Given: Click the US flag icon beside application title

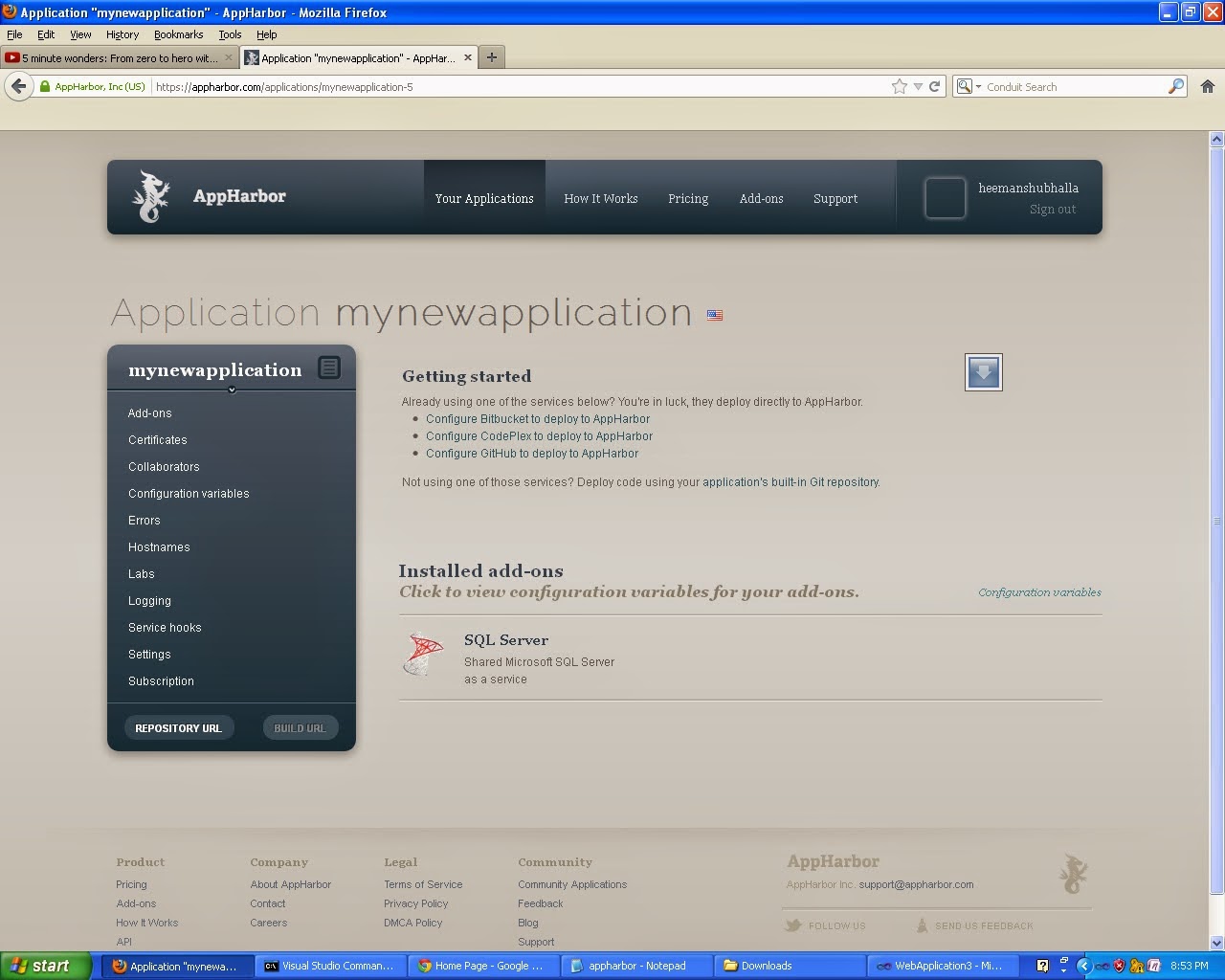Looking at the screenshot, I should coord(715,315).
